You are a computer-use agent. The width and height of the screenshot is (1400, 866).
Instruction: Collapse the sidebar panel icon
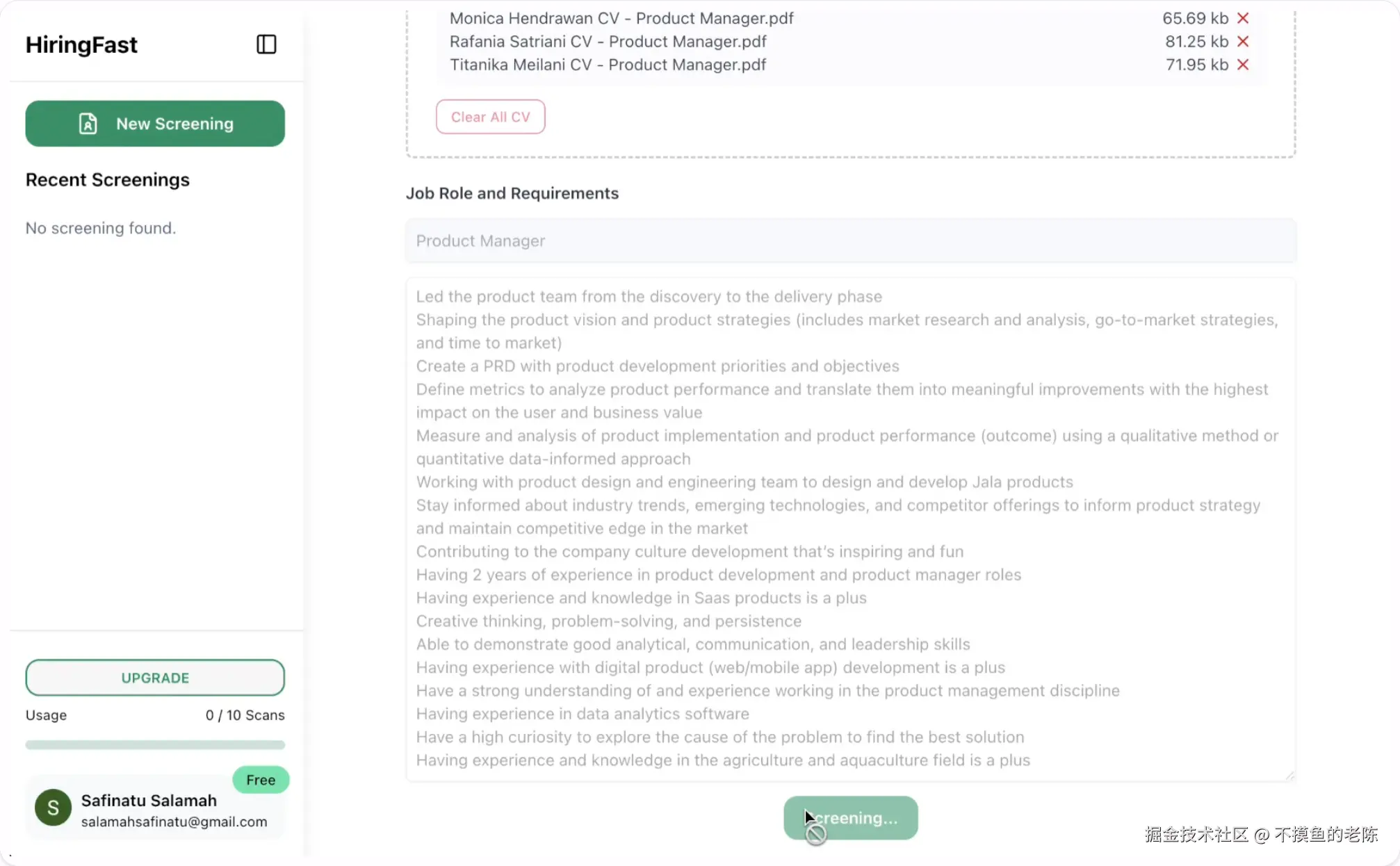point(266,44)
